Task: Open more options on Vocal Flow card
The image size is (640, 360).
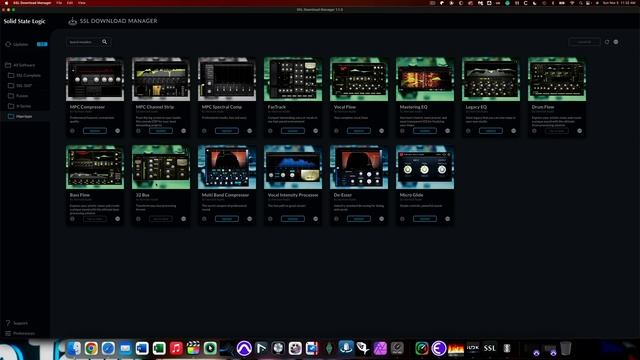Action: pyautogui.click(x=382, y=131)
